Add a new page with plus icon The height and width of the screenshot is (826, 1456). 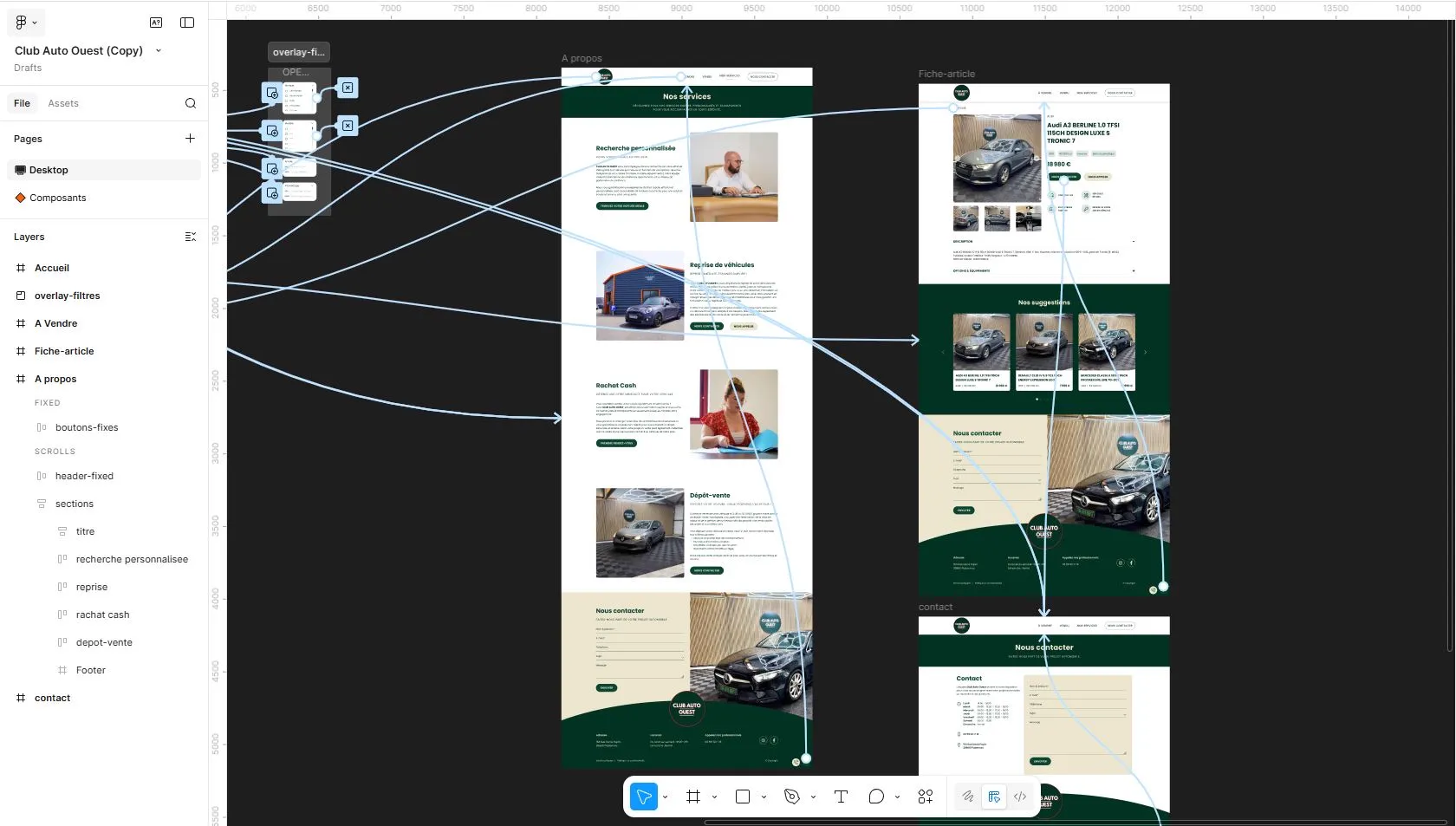190,139
